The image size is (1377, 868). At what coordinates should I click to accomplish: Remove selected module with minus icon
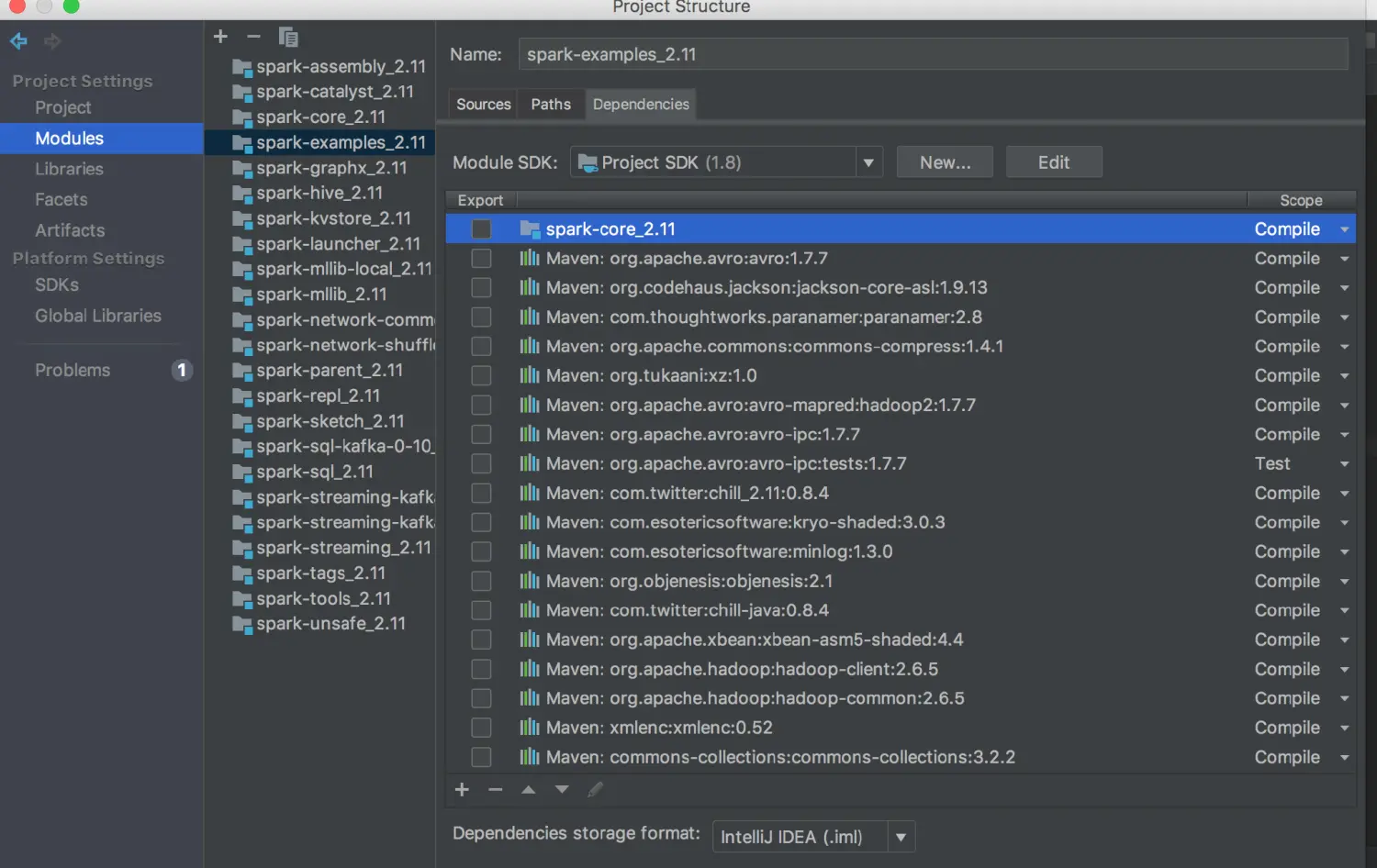point(253,37)
